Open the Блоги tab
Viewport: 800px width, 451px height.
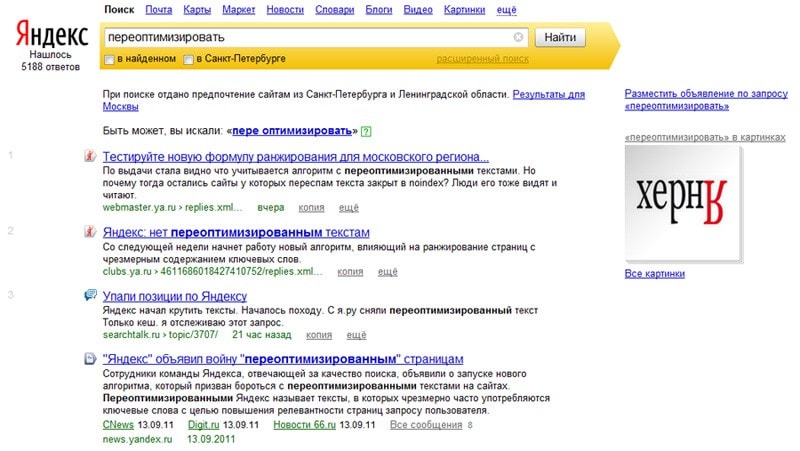(x=379, y=10)
